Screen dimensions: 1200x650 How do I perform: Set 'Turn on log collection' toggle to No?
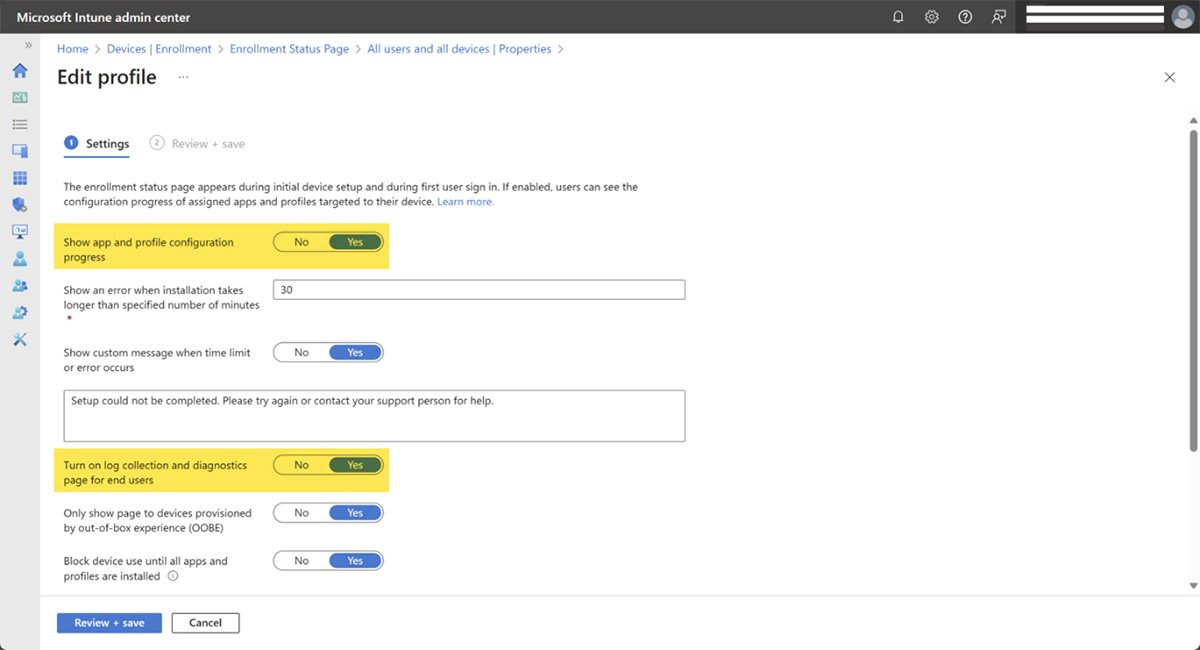(x=301, y=465)
